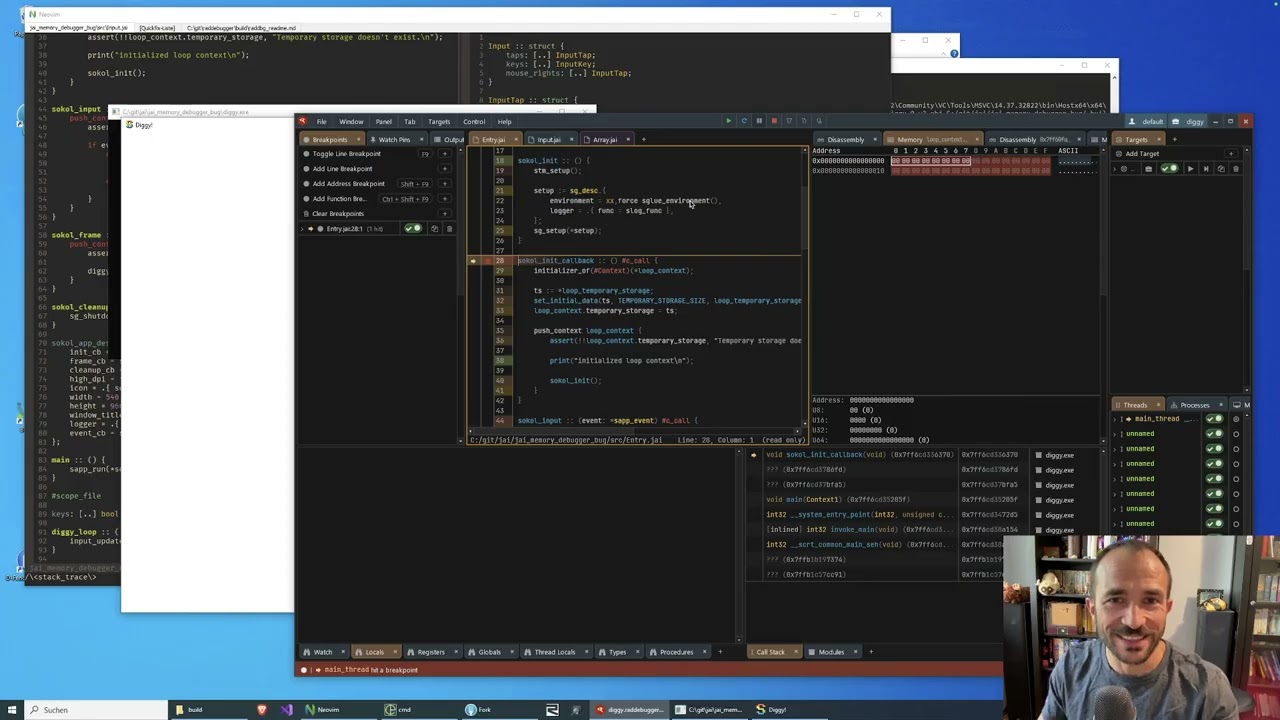Open the File menu

(x=321, y=122)
